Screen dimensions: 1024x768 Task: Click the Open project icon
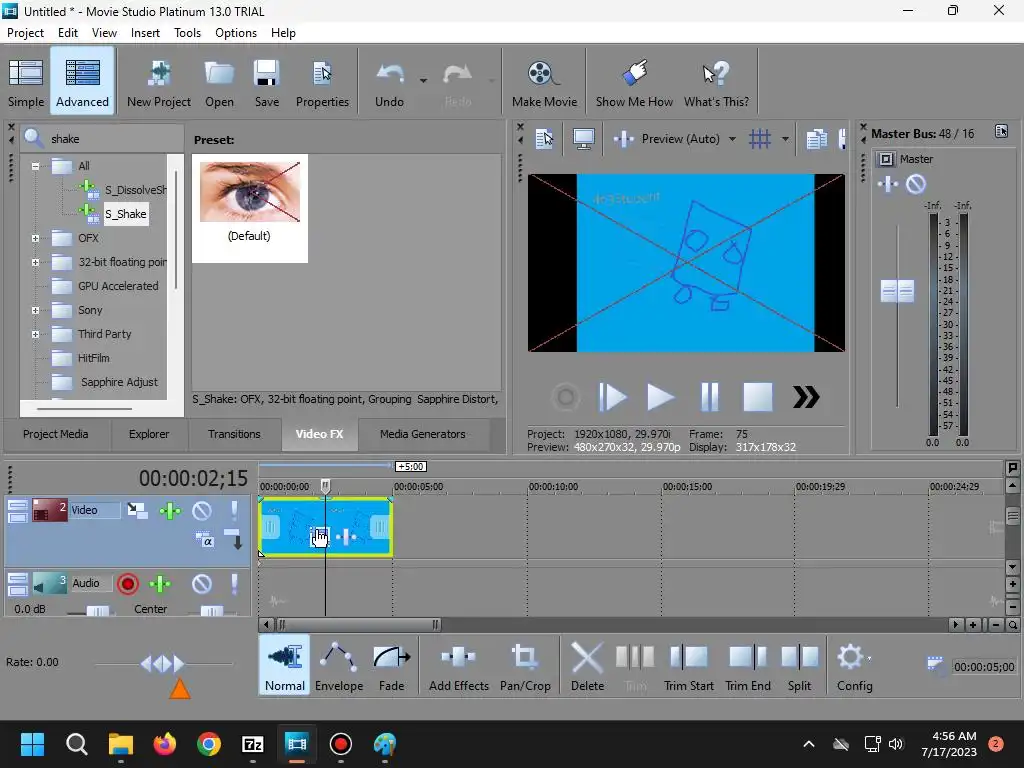(219, 82)
